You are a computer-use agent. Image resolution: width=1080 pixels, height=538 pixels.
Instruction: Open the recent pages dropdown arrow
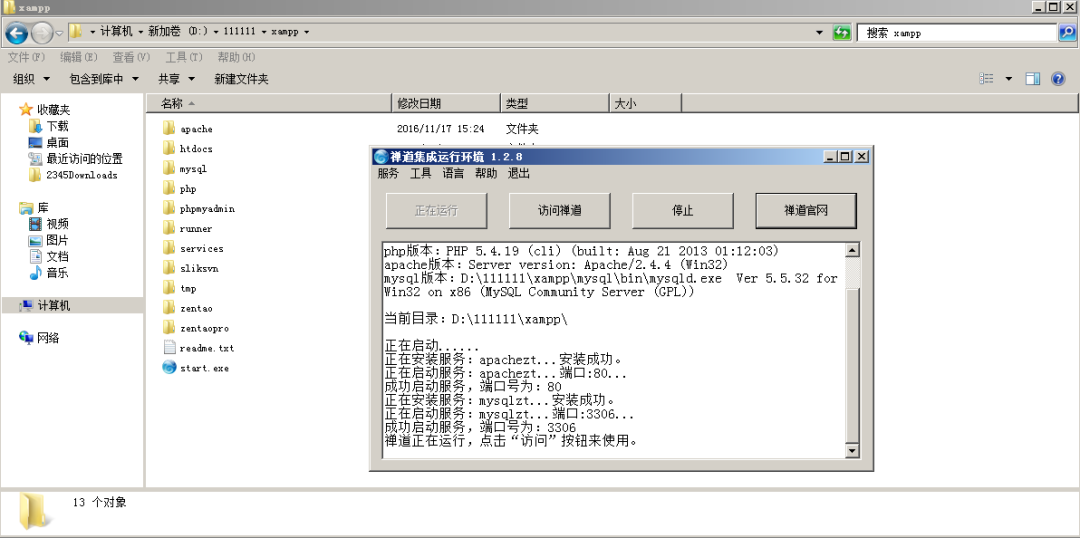tap(59, 32)
